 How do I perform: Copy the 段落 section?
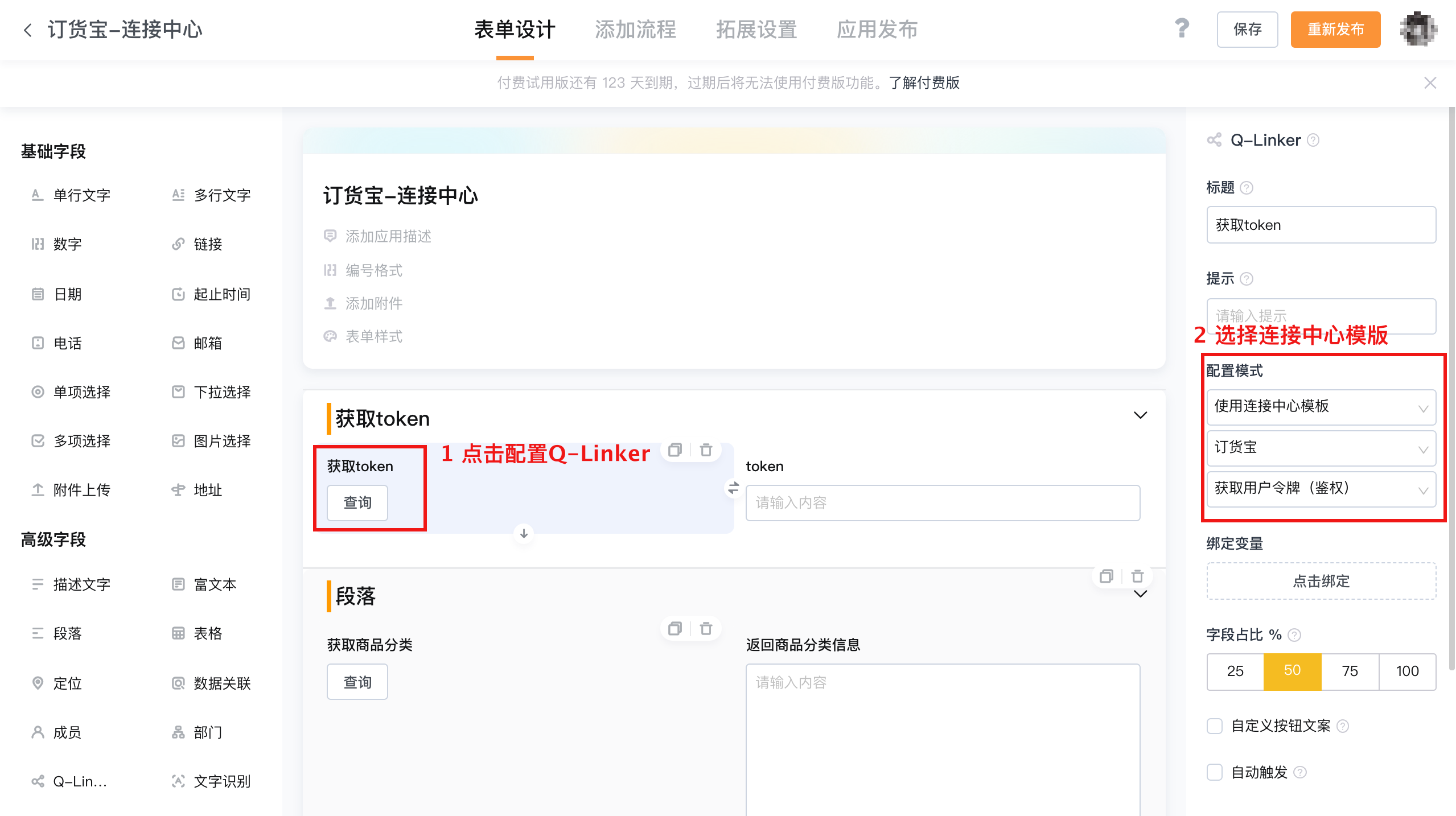(x=1106, y=576)
